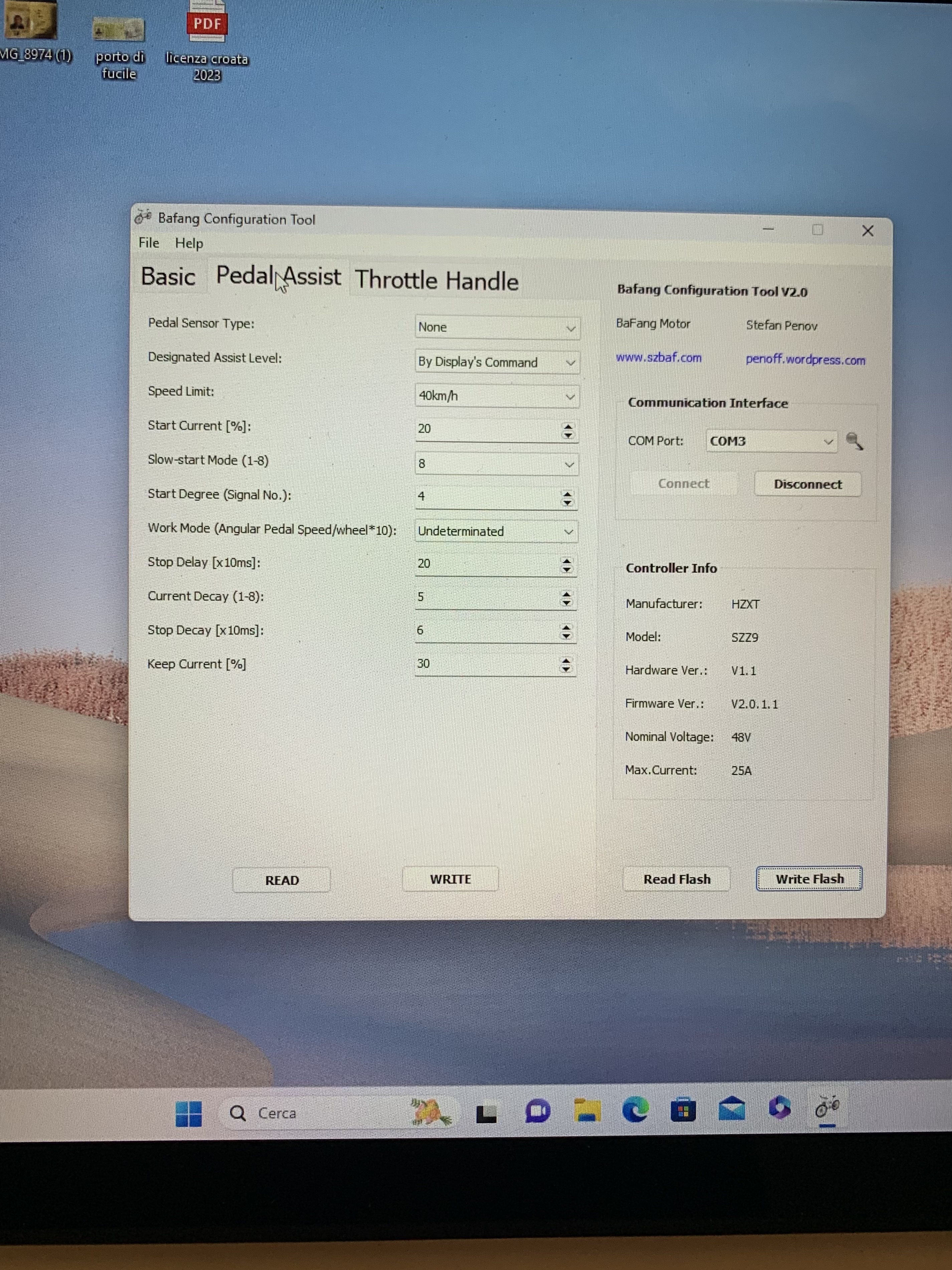This screenshot has height=1270, width=952.
Task: Launch Microsoft Edge from the taskbar
Action: pyautogui.click(x=635, y=1109)
